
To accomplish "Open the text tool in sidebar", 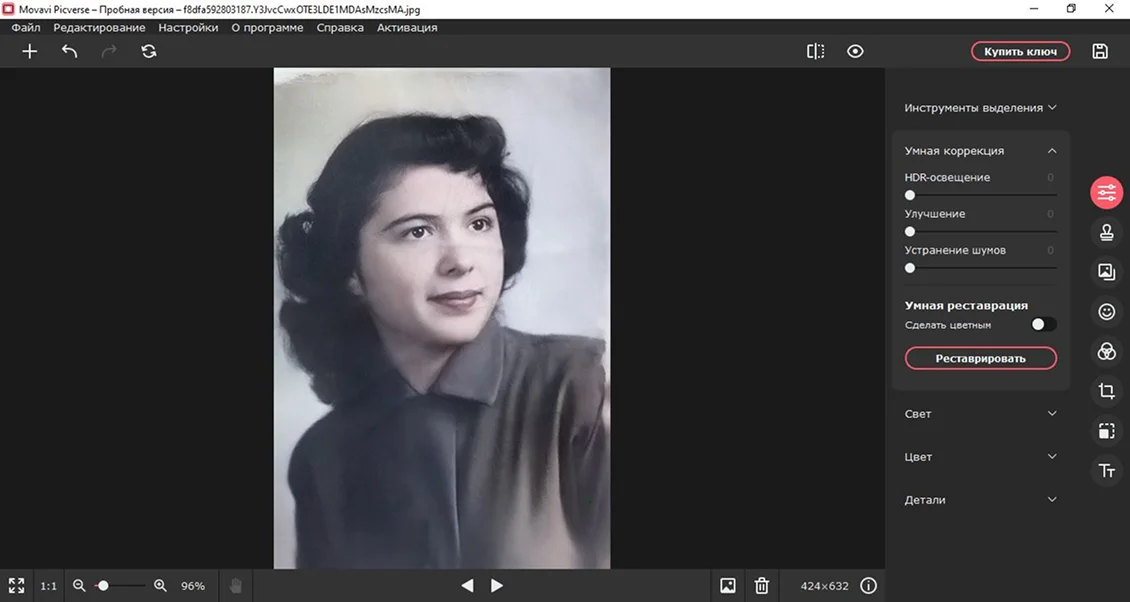I will 1106,471.
